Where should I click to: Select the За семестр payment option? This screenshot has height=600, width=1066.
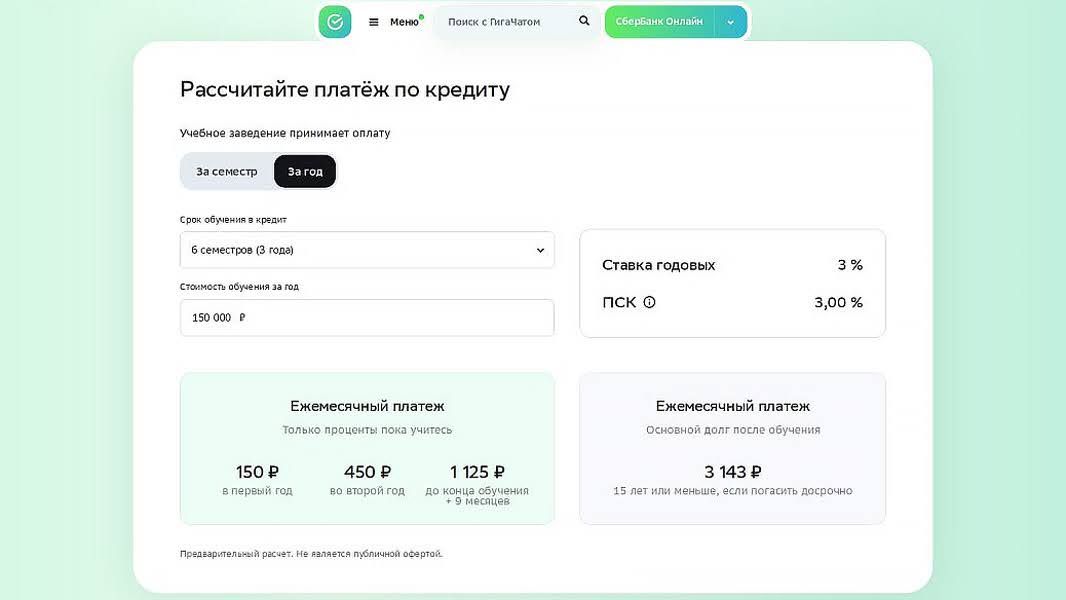click(x=227, y=171)
